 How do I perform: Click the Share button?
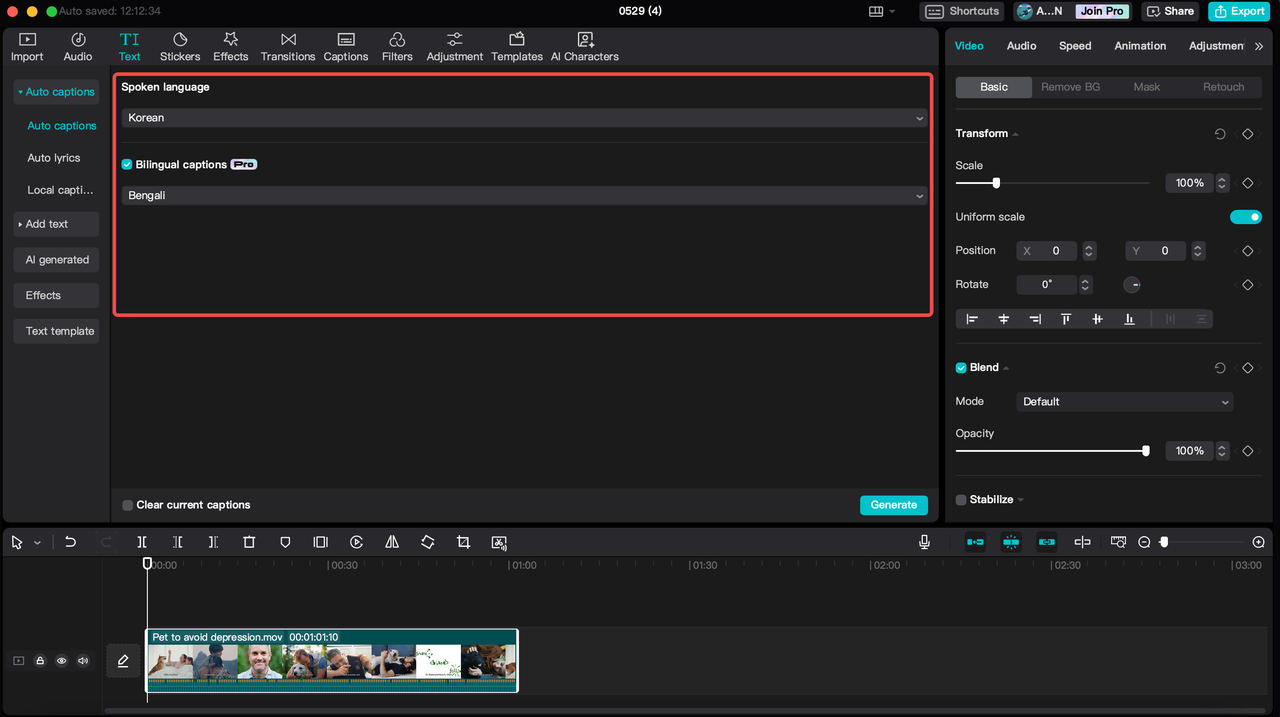tap(1170, 11)
